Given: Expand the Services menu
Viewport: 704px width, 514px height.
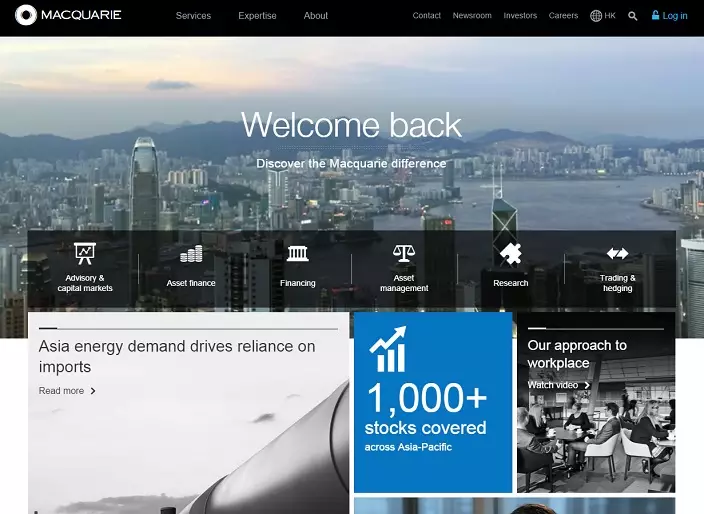Looking at the screenshot, I should 193,16.
